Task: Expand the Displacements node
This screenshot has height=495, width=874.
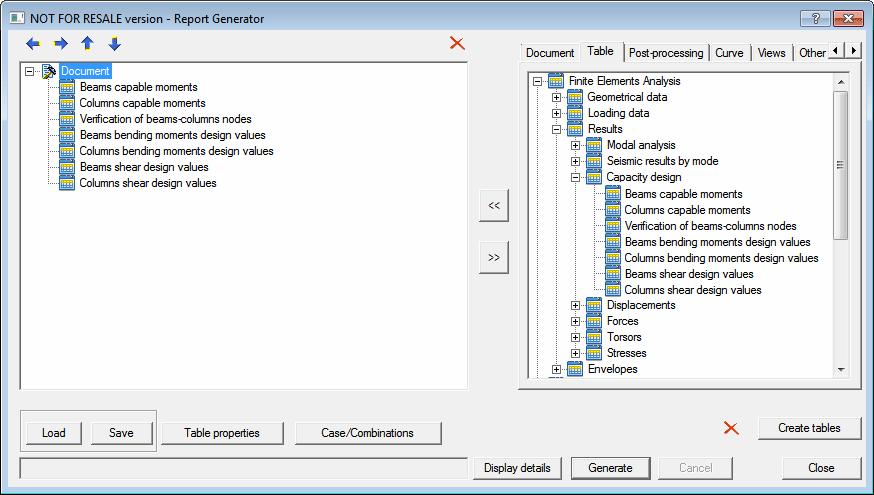Action: (x=575, y=305)
